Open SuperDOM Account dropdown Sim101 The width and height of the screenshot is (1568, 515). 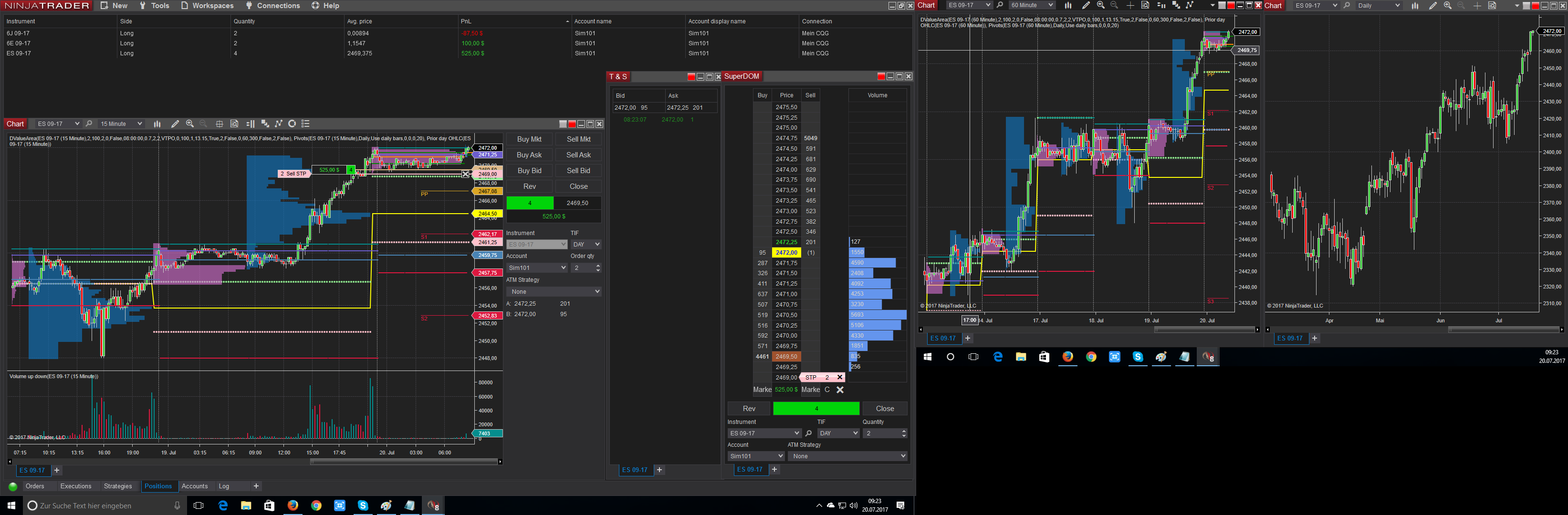(756, 456)
